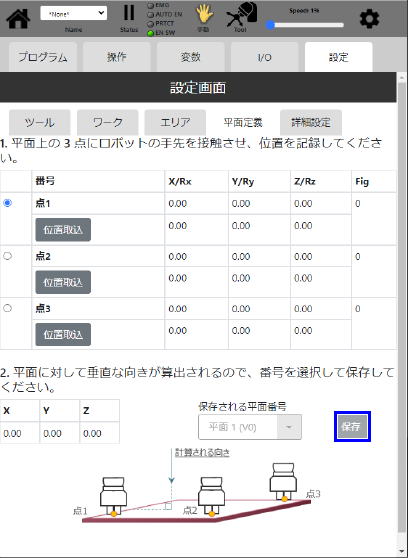The height and width of the screenshot is (558, 408).
Task: Click the 保存 save button
Action: (352, 426)
